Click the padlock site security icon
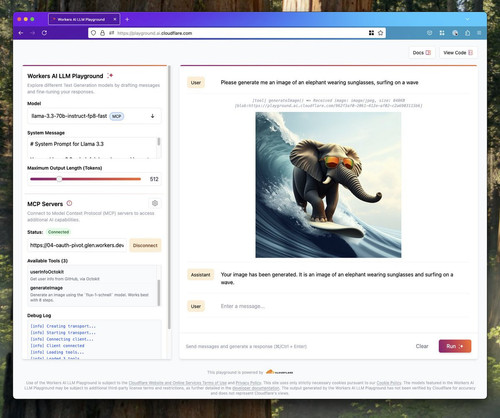The image size is (500, 418). coord(102,33)
